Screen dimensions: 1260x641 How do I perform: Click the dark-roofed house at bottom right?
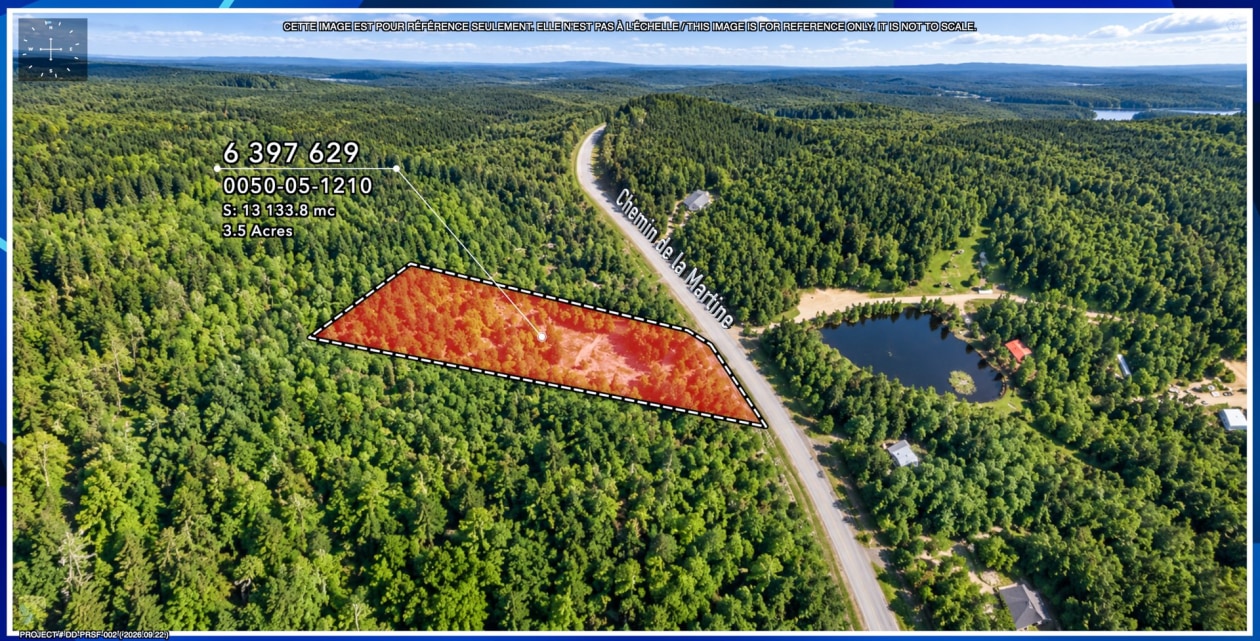pos(1022,604)
